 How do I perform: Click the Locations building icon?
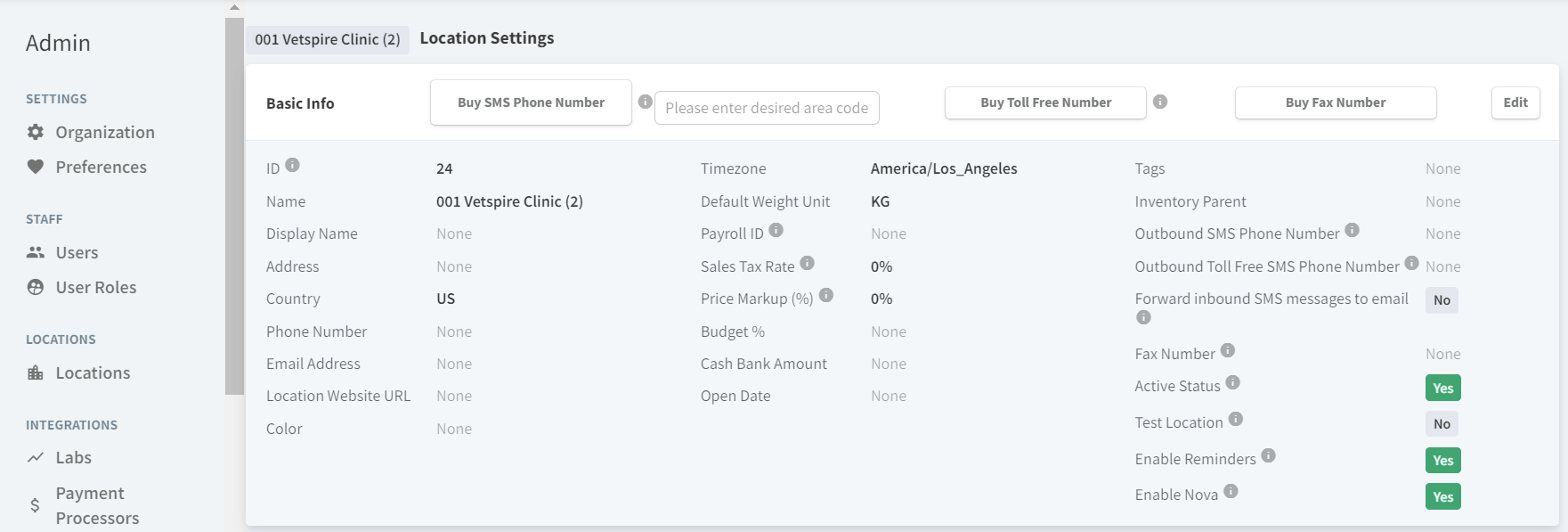(36, 372)
